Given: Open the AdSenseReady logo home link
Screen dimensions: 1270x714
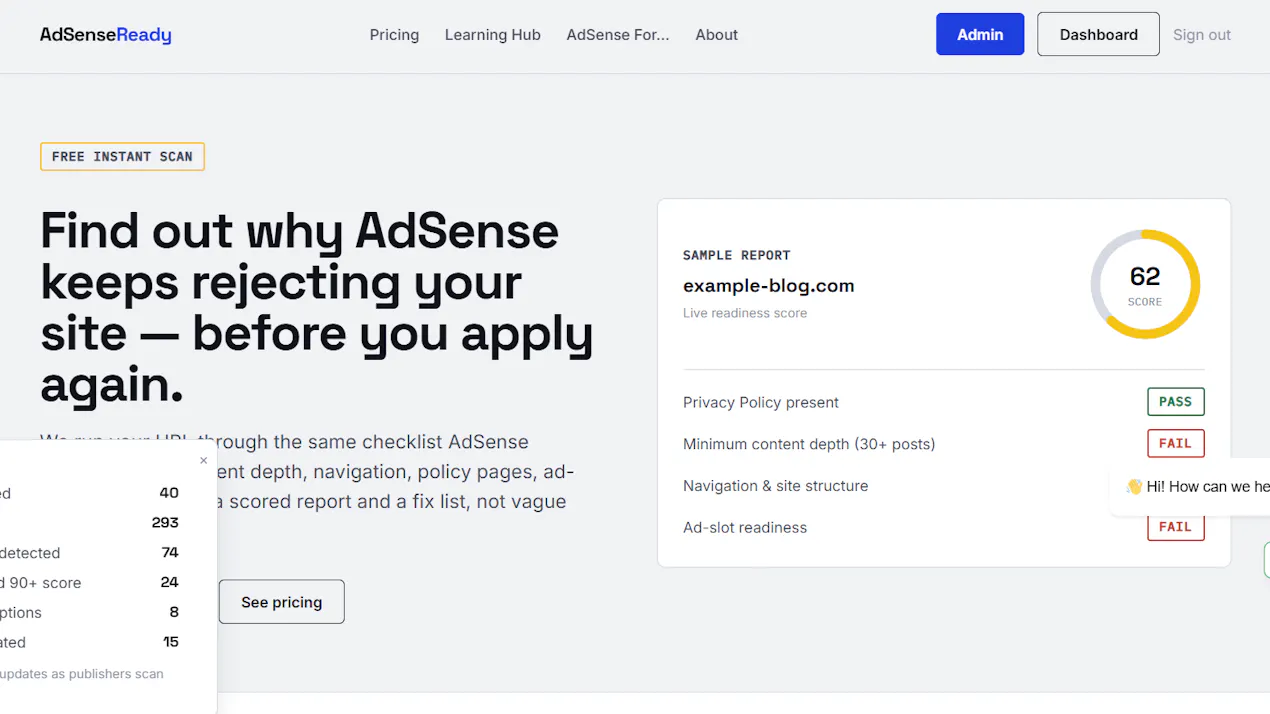Looking at the screenshot, I should [105, 35].
